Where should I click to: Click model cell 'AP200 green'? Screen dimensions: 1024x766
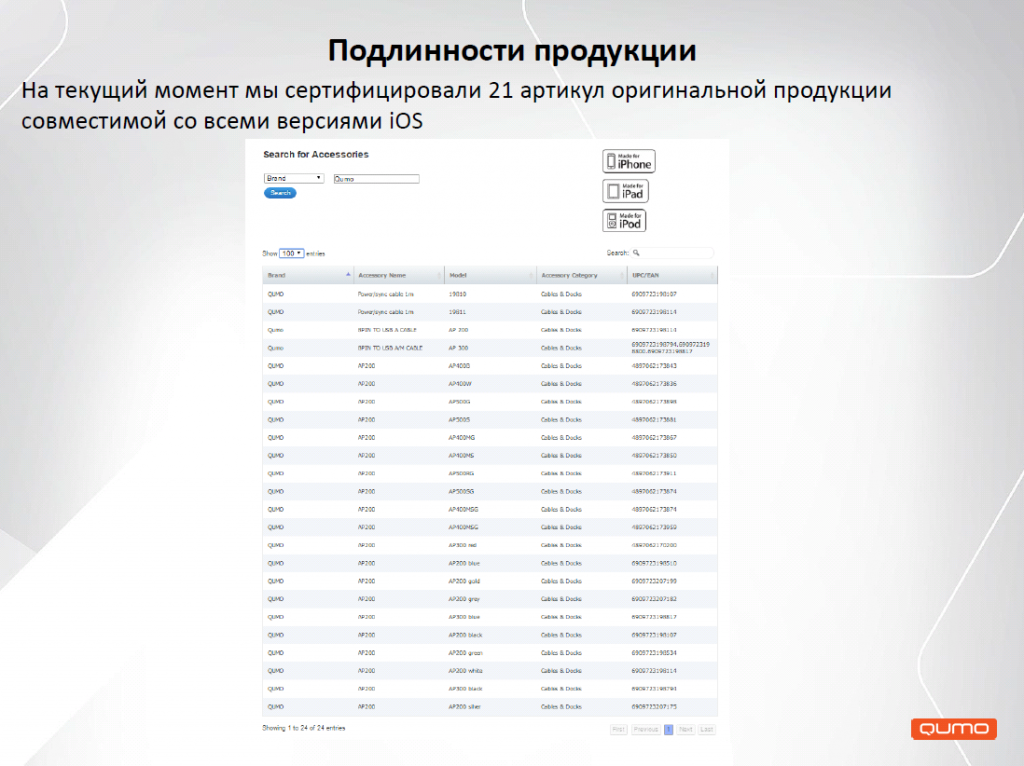(466, 653)
